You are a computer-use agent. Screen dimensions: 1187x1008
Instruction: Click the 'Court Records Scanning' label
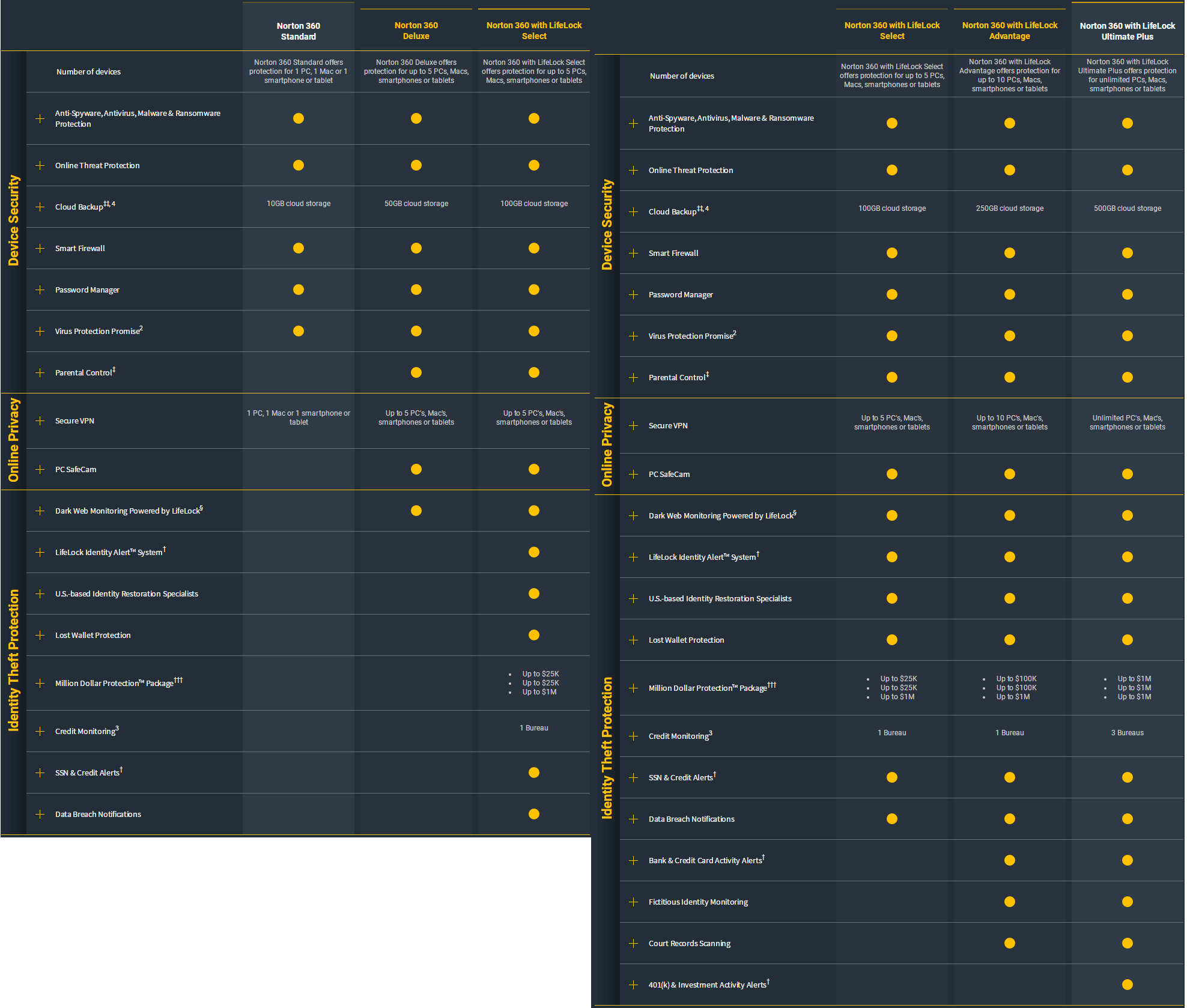point(690,943)
